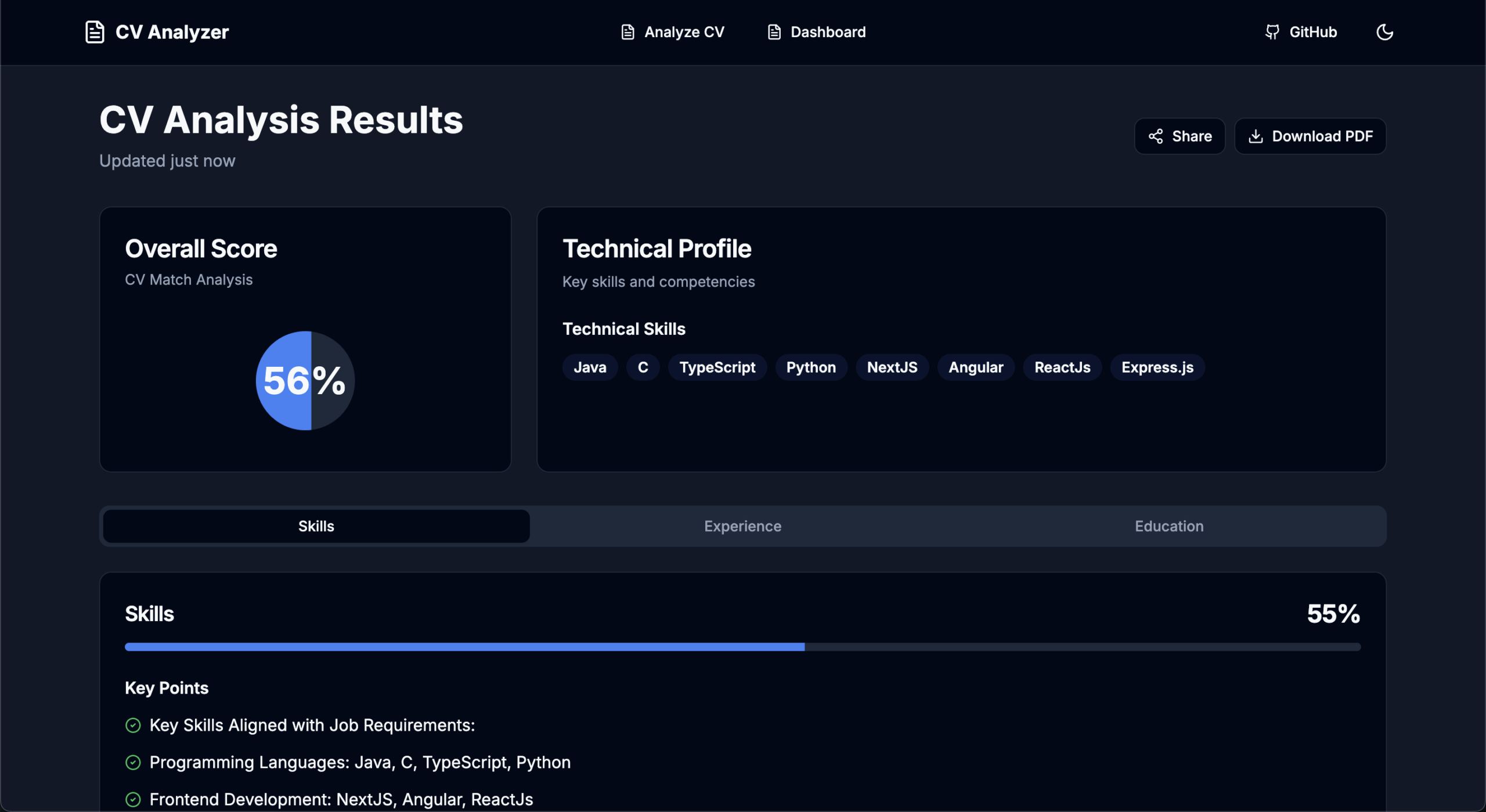Click the Download PDF button

1310,136
